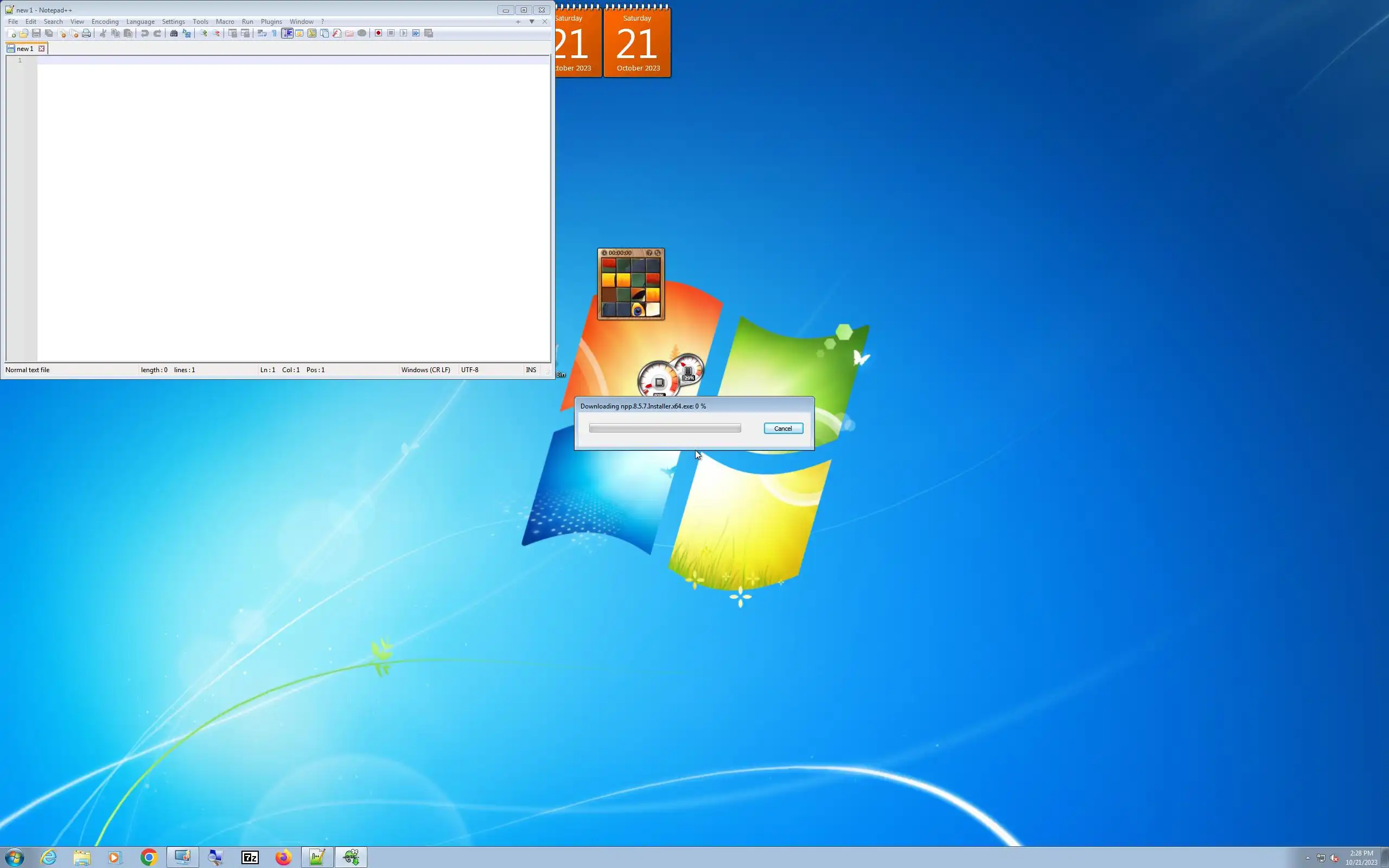This screenshot has width=1389, height=868.
Task: Click the New file toolbar icon
Action: click(x=11, y=33)
